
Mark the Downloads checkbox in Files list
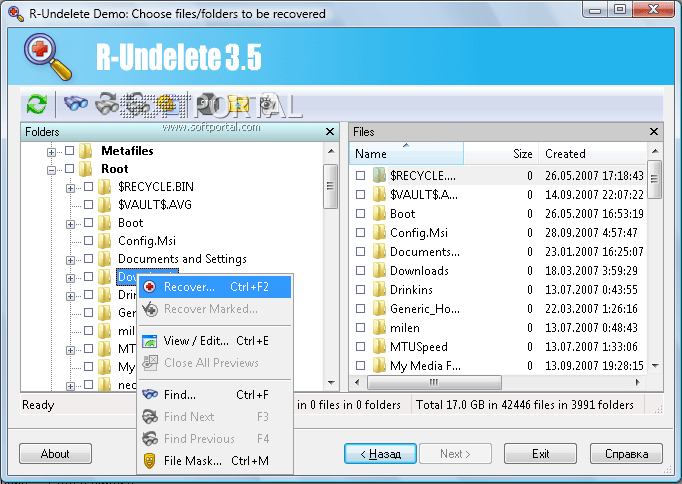(x=361, y=270)
